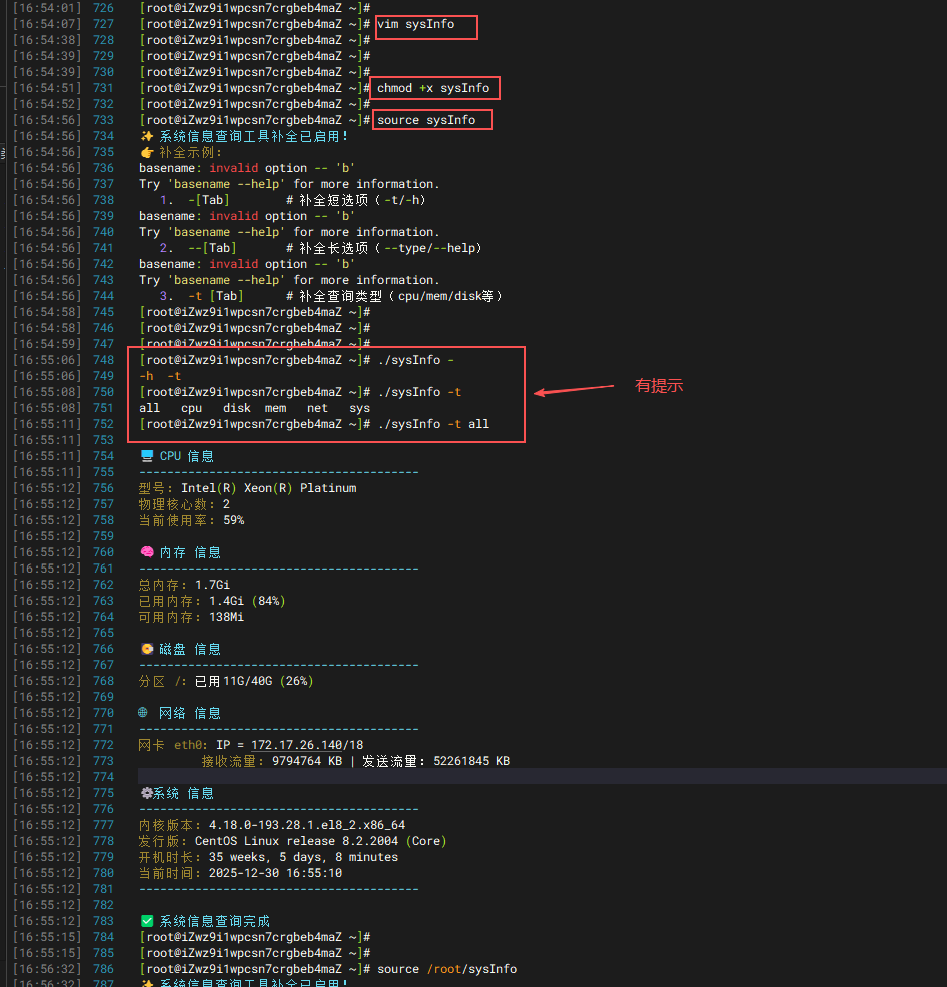This screenshot has height=987, width=947.
Task: Click the sparkle emoji on line 734
Action: click(x=147, y=136)
